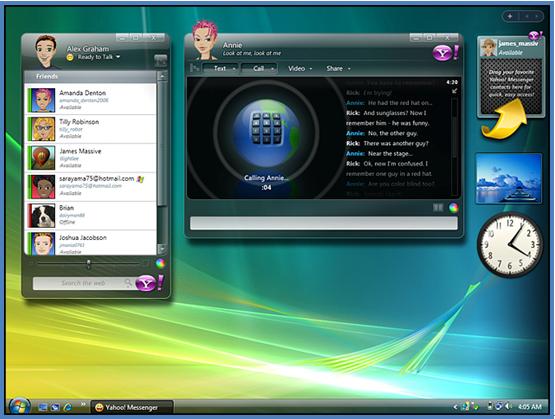Viewport: 555px width, 419px height.
Task: Open the color wheel icon in friends panel
Action: (160, 263)
